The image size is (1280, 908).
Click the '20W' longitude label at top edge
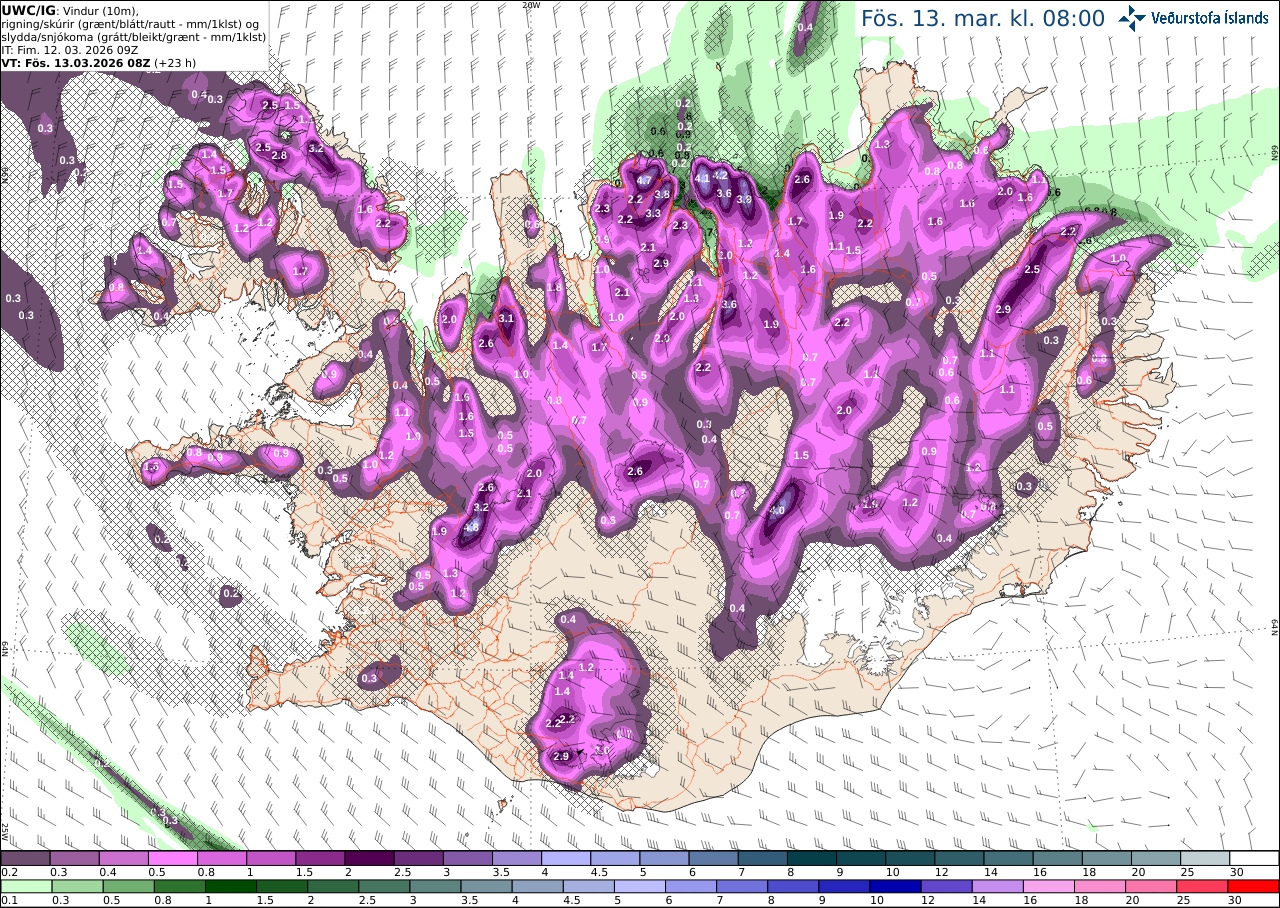pyautogui.click(x=531, y=5)
